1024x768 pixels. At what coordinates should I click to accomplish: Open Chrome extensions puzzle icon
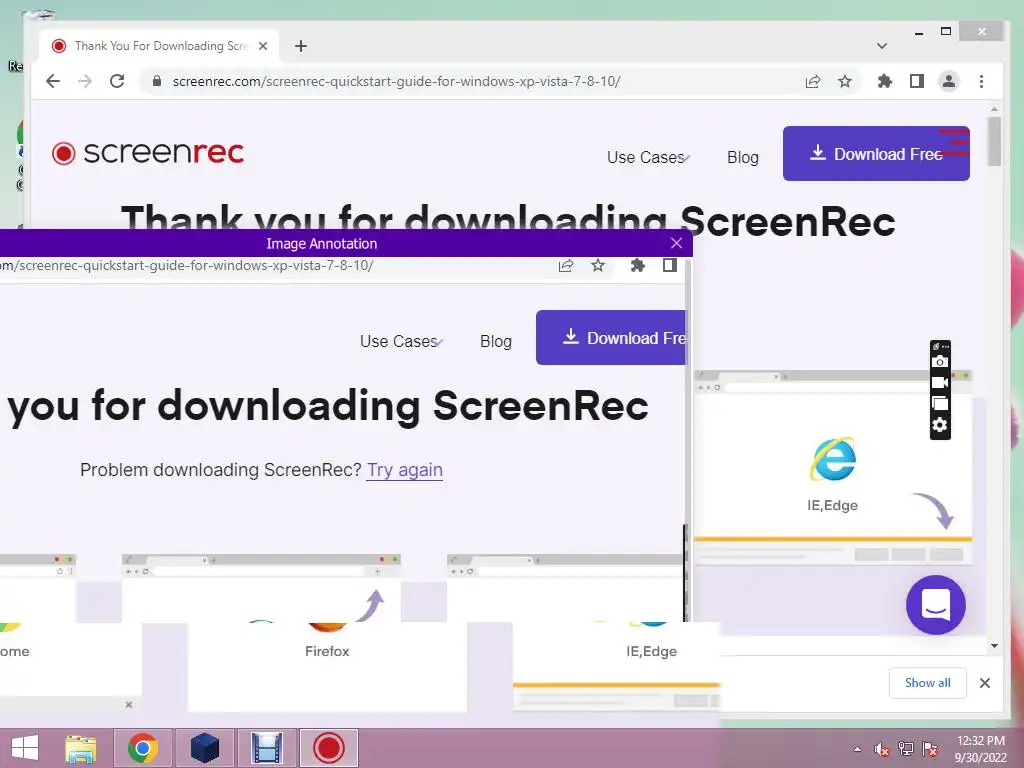point(885,81)
